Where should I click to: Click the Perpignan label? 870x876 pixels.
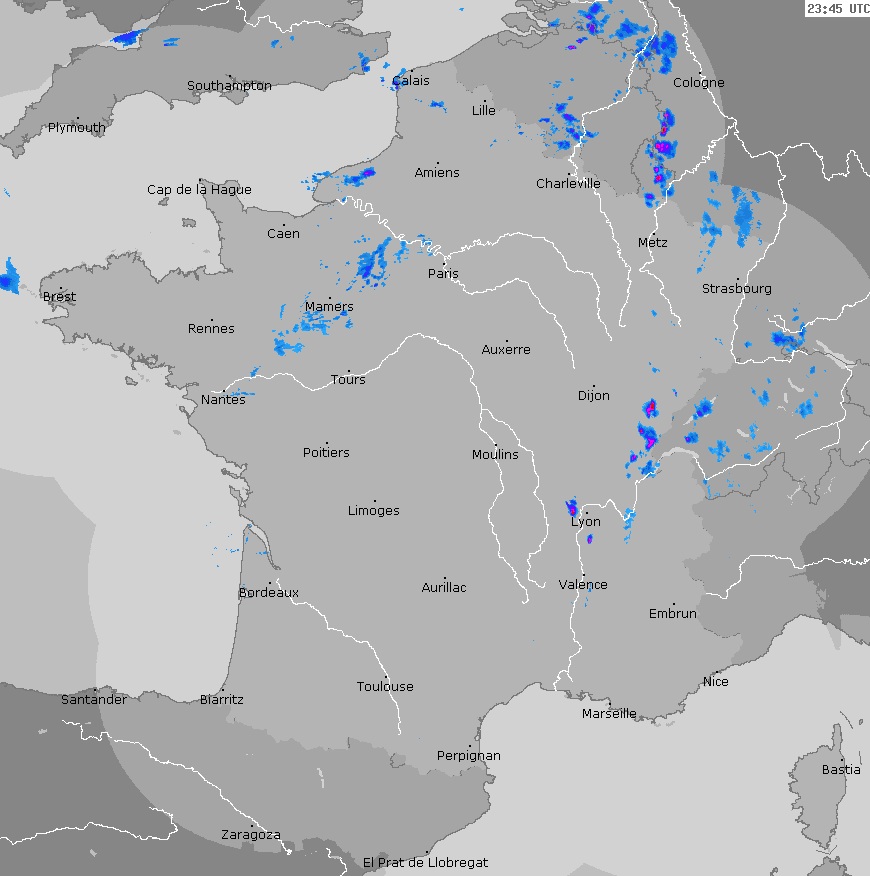[x=469, y=756]
